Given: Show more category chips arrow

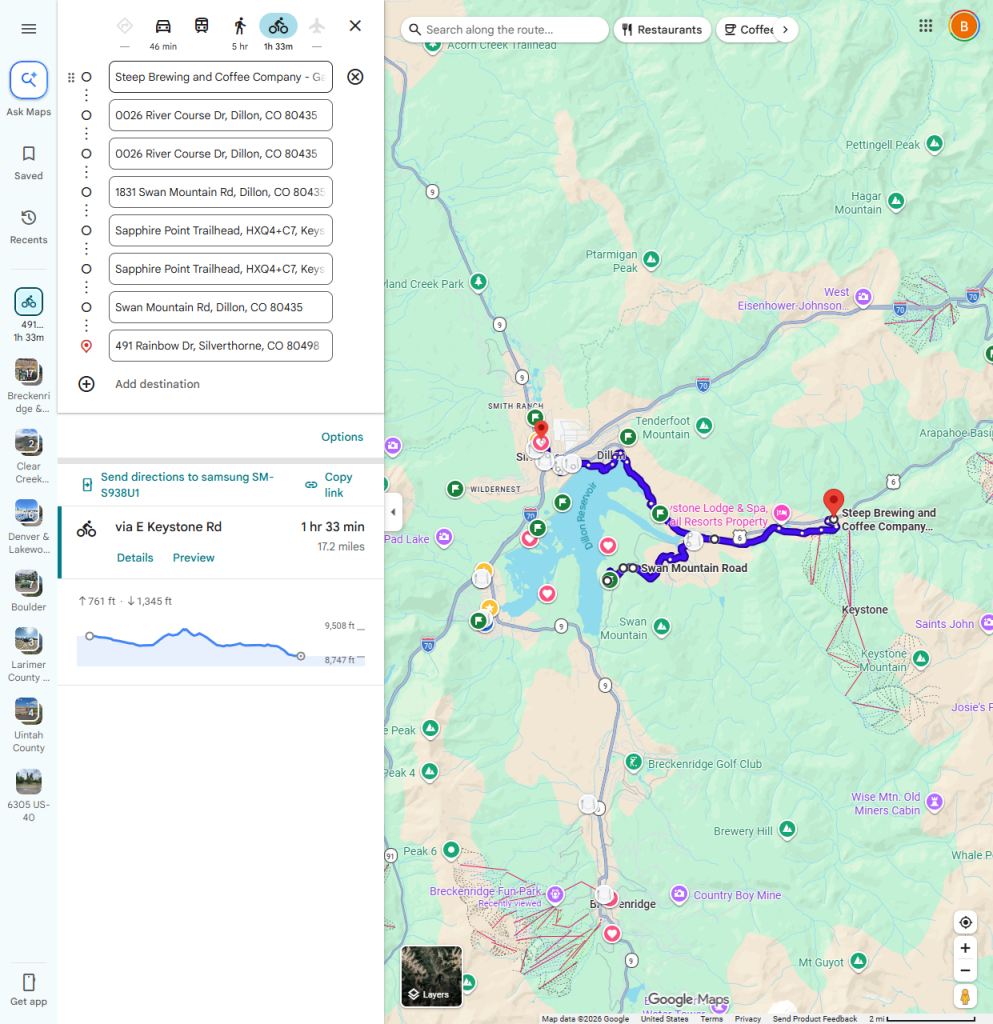Looking at the screenshot, I should [785, 29].
